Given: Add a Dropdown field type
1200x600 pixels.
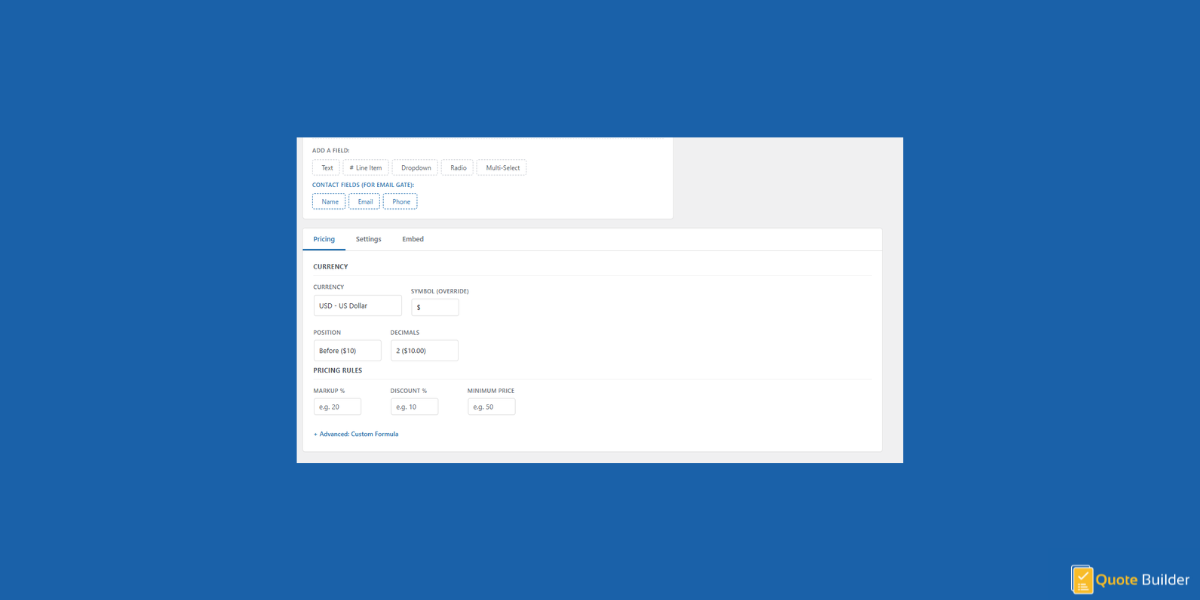Looking at the screenshot, I should pyautogui.click(x=414, y=167).
